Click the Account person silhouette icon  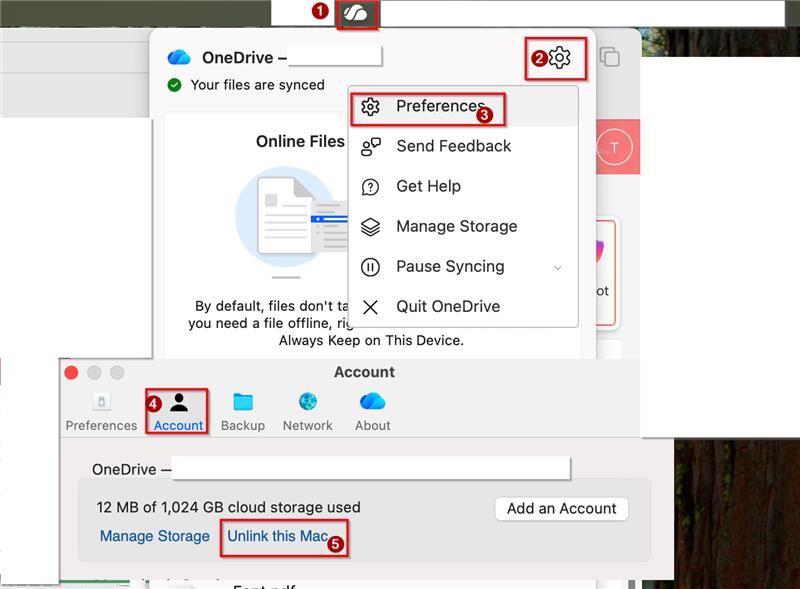point(179,402)
